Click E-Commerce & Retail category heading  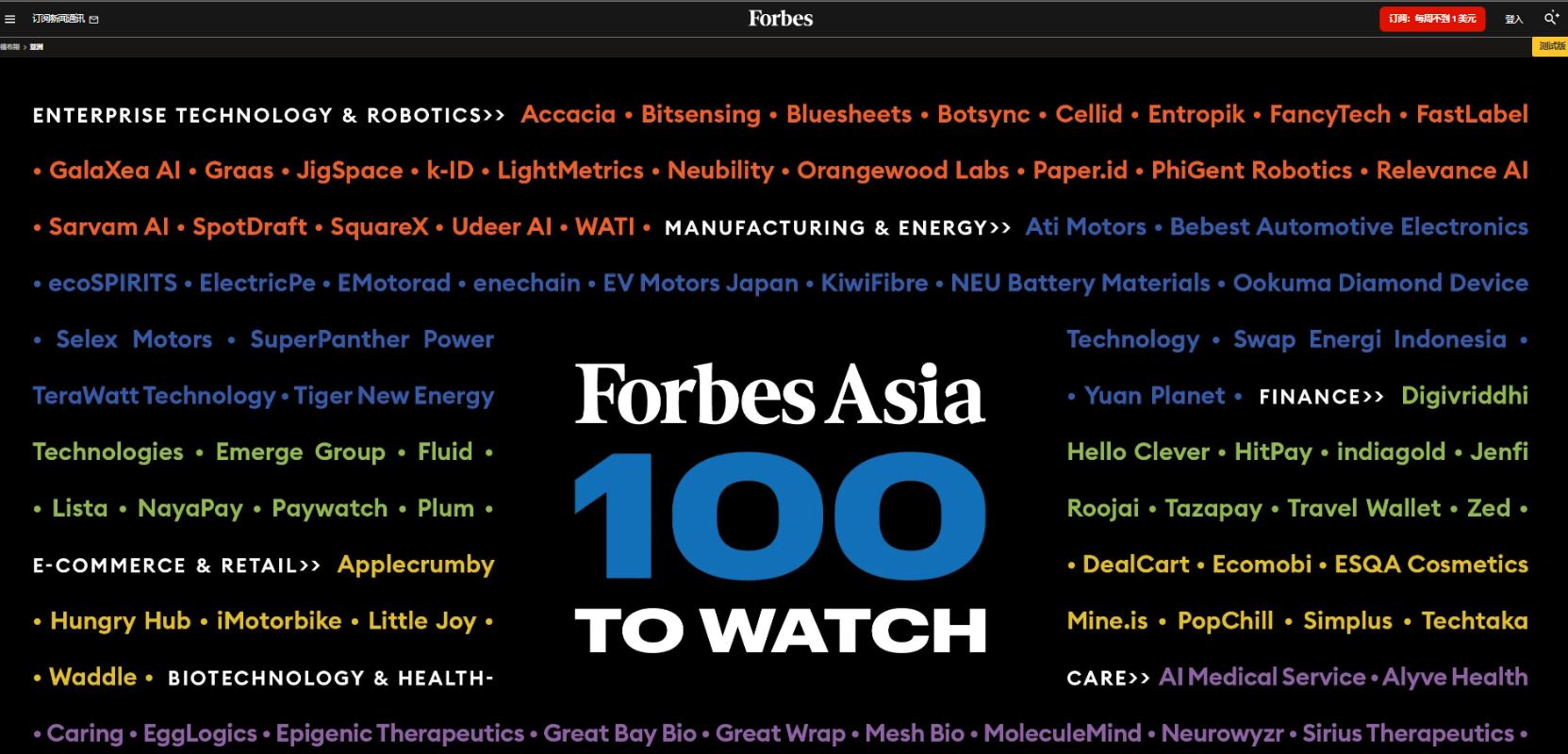176,565
